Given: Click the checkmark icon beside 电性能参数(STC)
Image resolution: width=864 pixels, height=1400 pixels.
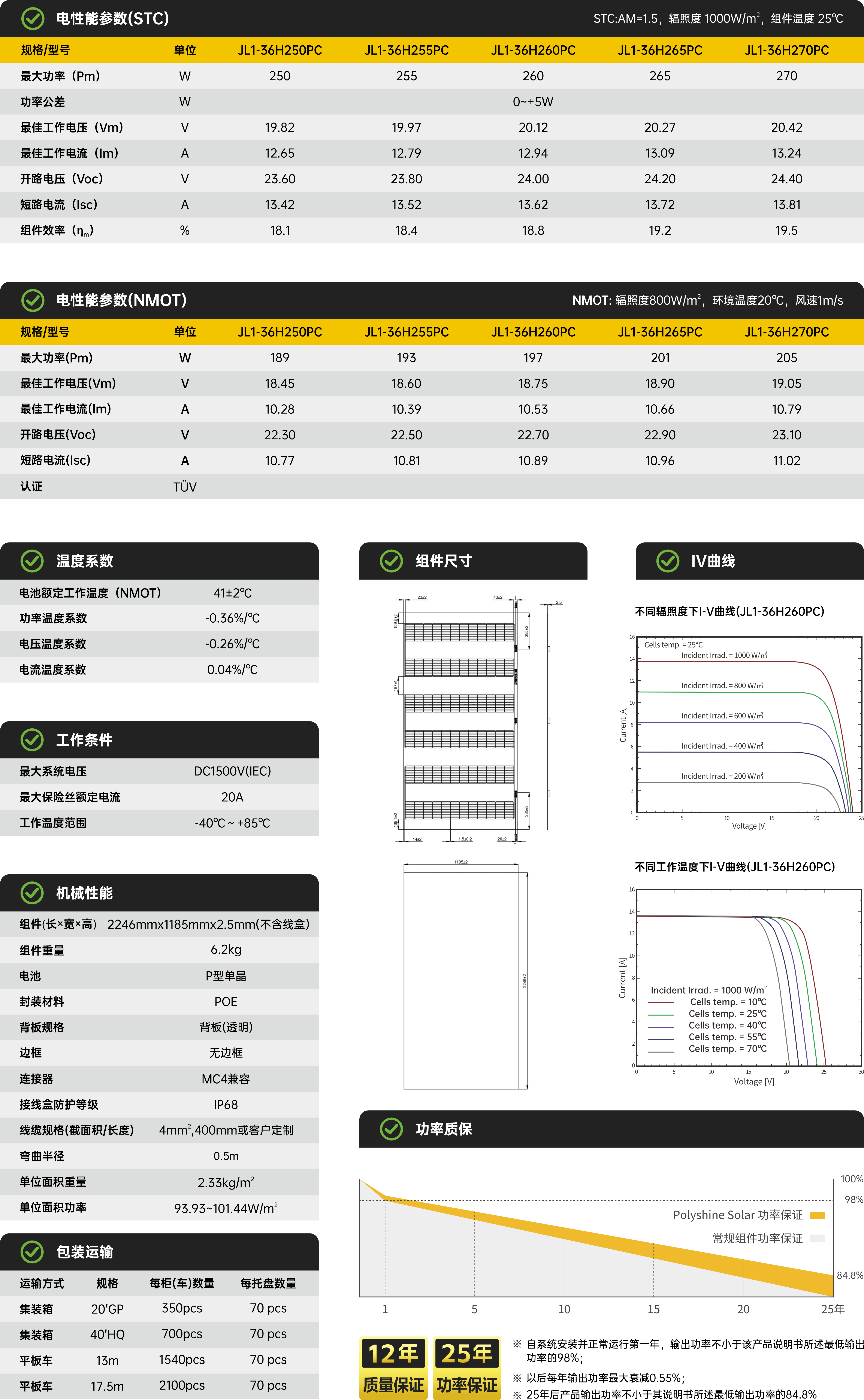Looking at the screenshot, I should (x=33, y=19).
